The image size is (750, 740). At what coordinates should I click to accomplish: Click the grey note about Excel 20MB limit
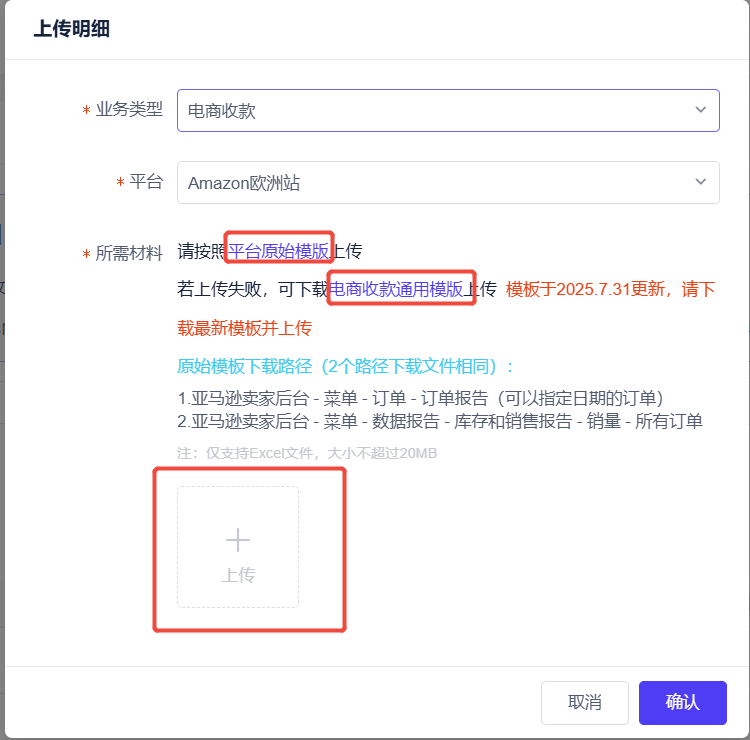307,453
